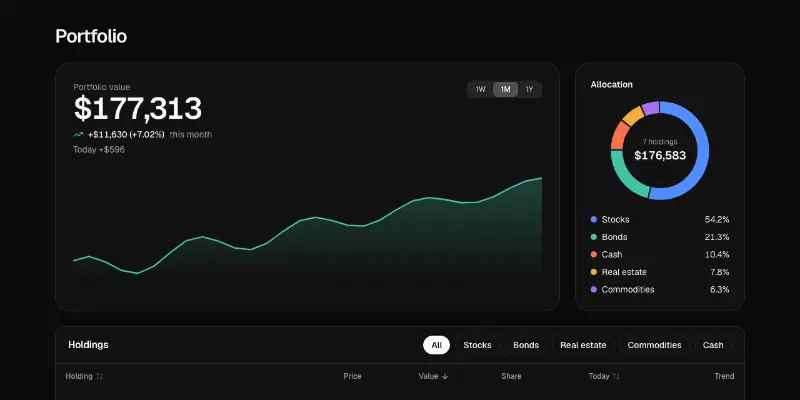Click the +$11,630 (+7.02%) monthly change
The image size is (800, 400).
[x=126, y=135]
